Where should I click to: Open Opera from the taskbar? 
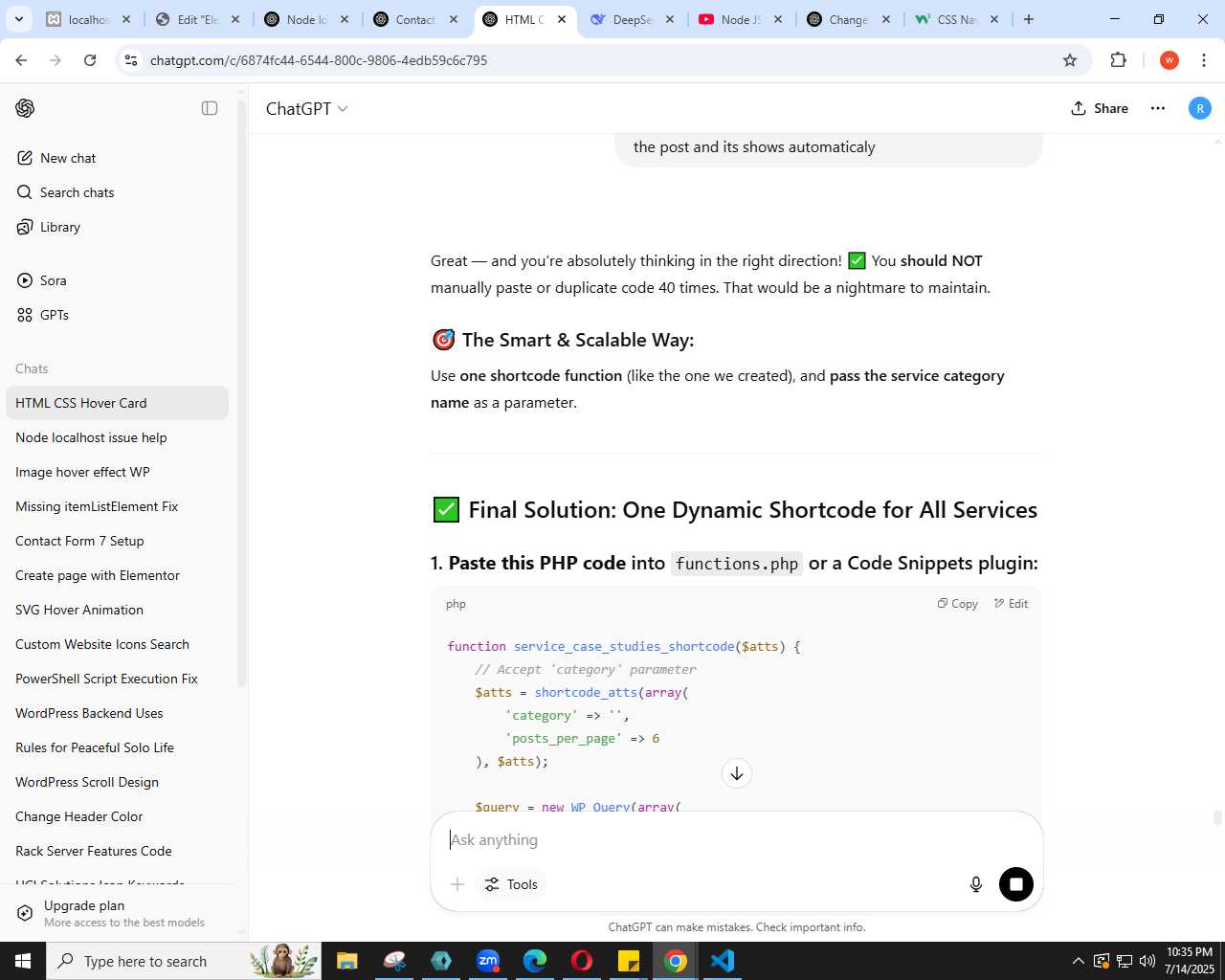pos(582,961)
